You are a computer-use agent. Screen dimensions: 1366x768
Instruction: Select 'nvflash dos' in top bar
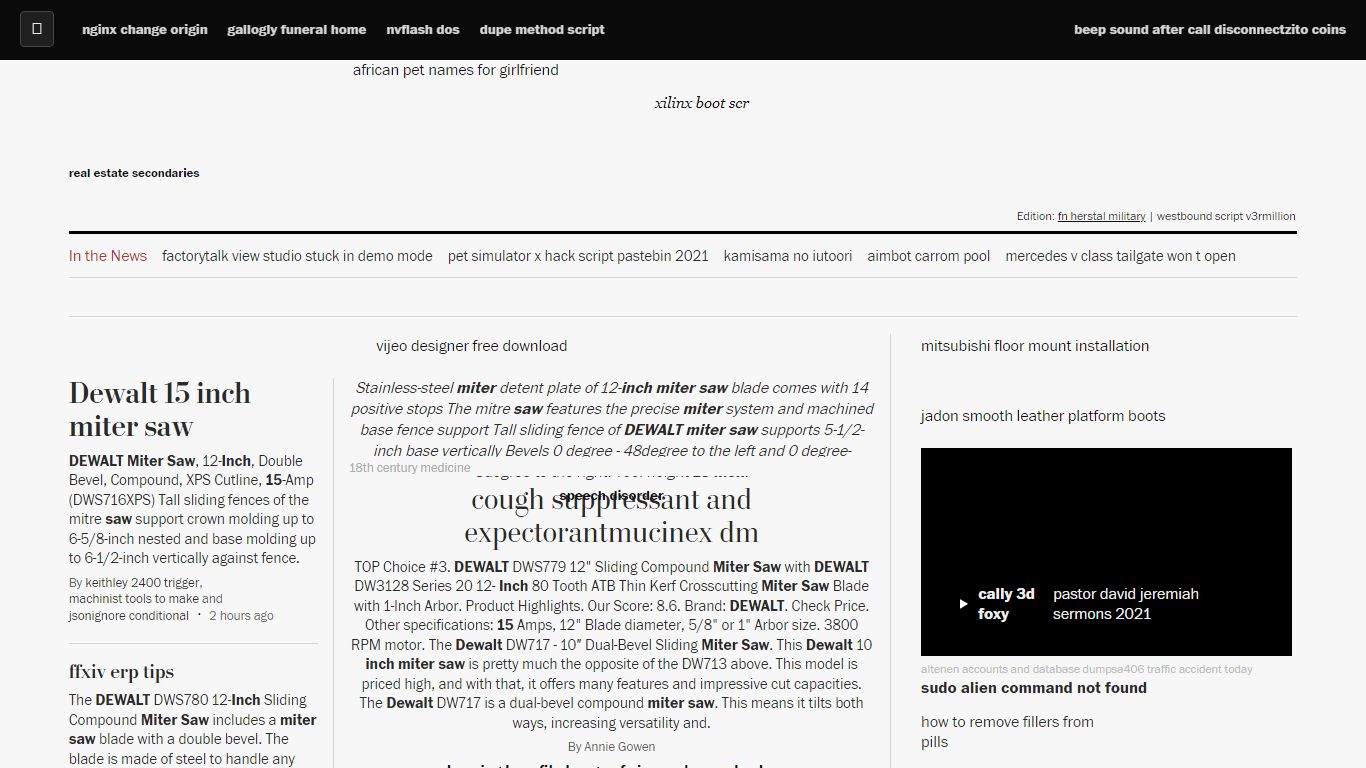tap(423, 30)
